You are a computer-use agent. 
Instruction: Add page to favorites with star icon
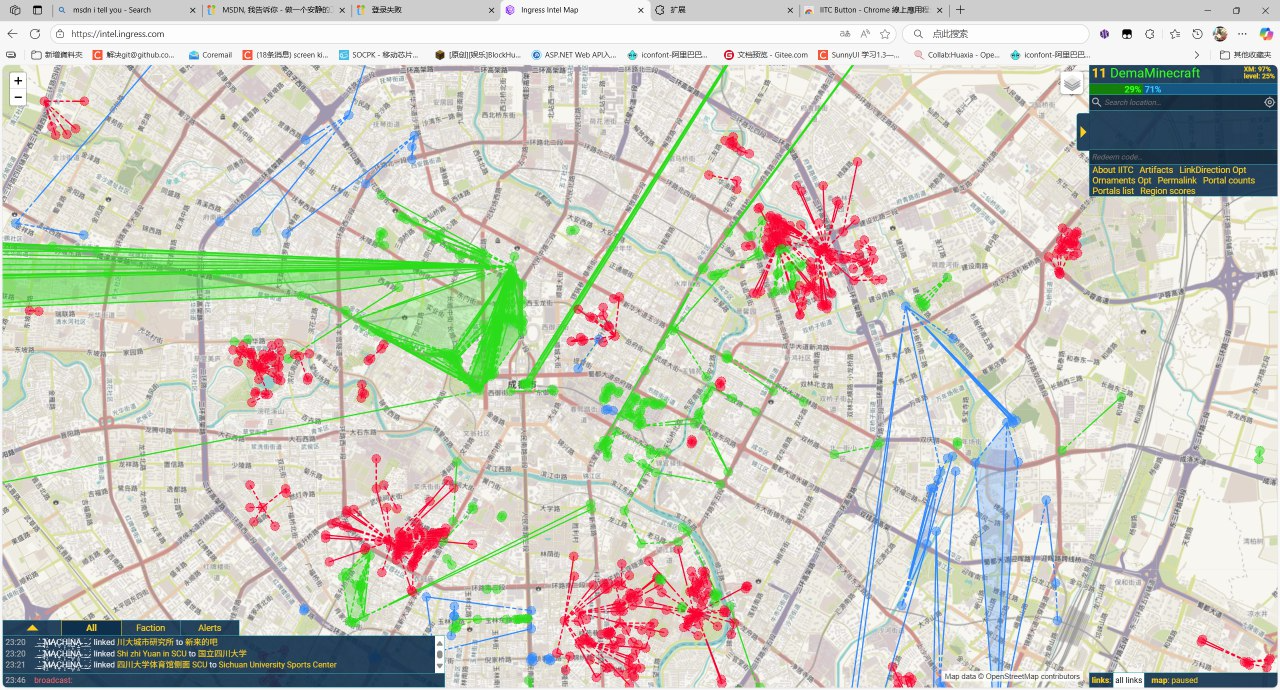885,34
